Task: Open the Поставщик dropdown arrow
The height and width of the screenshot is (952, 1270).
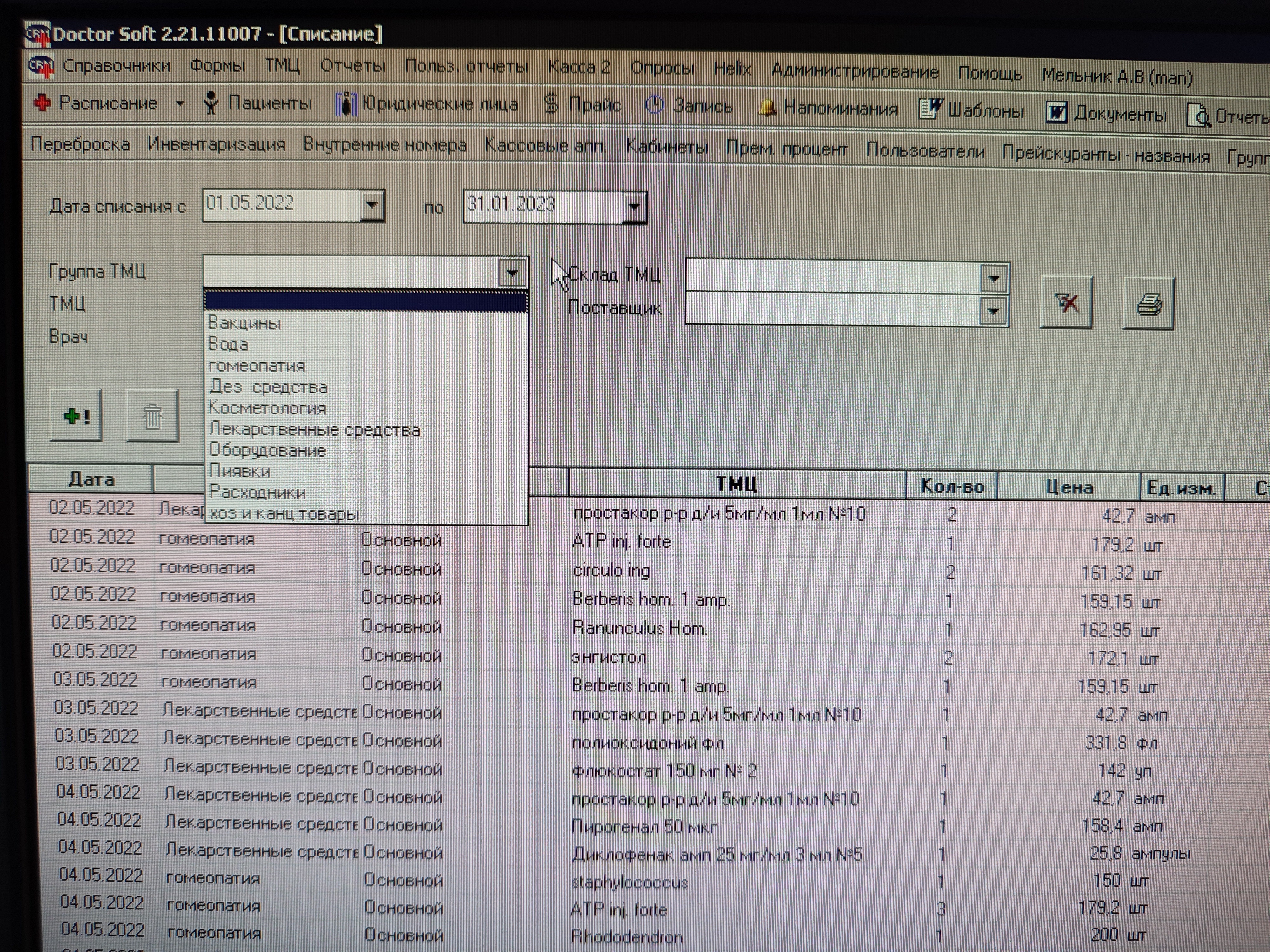Action: [994, 312]
